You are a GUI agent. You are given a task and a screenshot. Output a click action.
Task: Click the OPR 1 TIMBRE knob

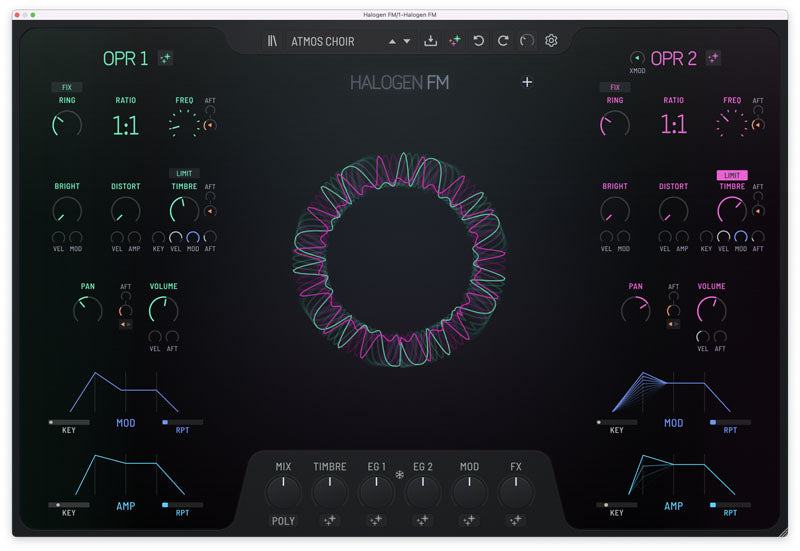(x=184, y=210)
